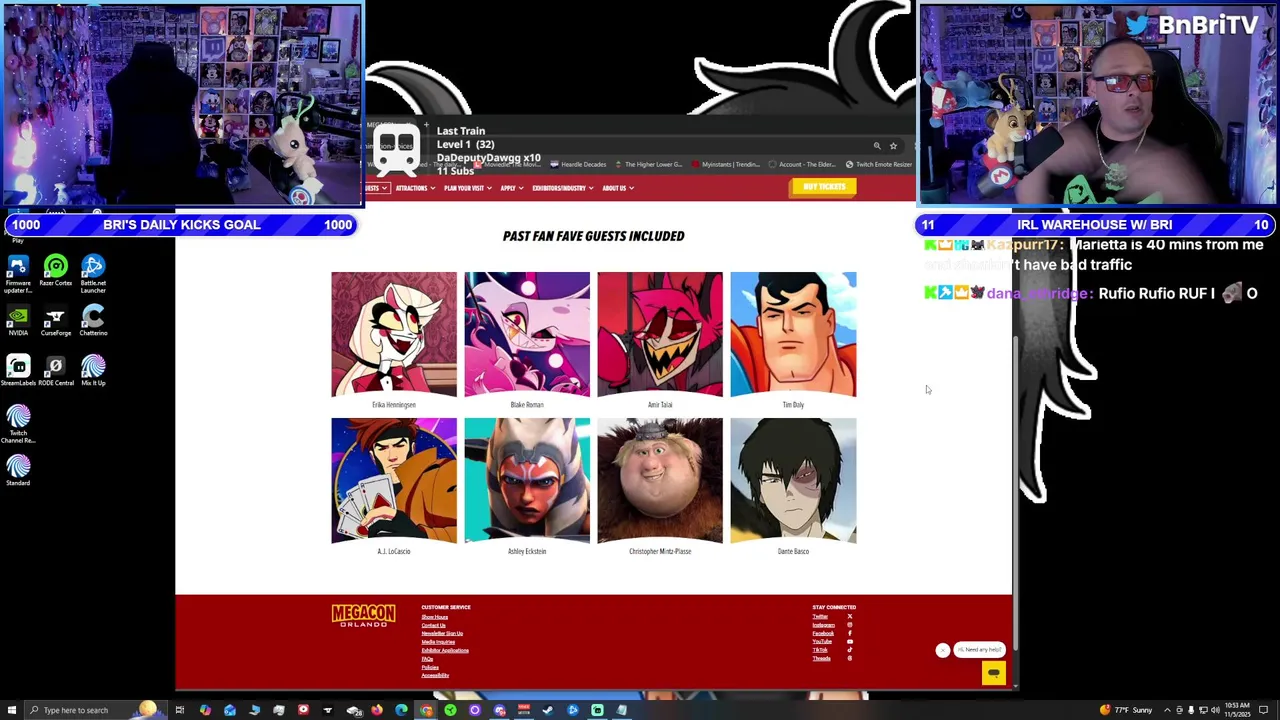
Task: Open the Twitch Channel Re... desktop icon
Action: 18,423
